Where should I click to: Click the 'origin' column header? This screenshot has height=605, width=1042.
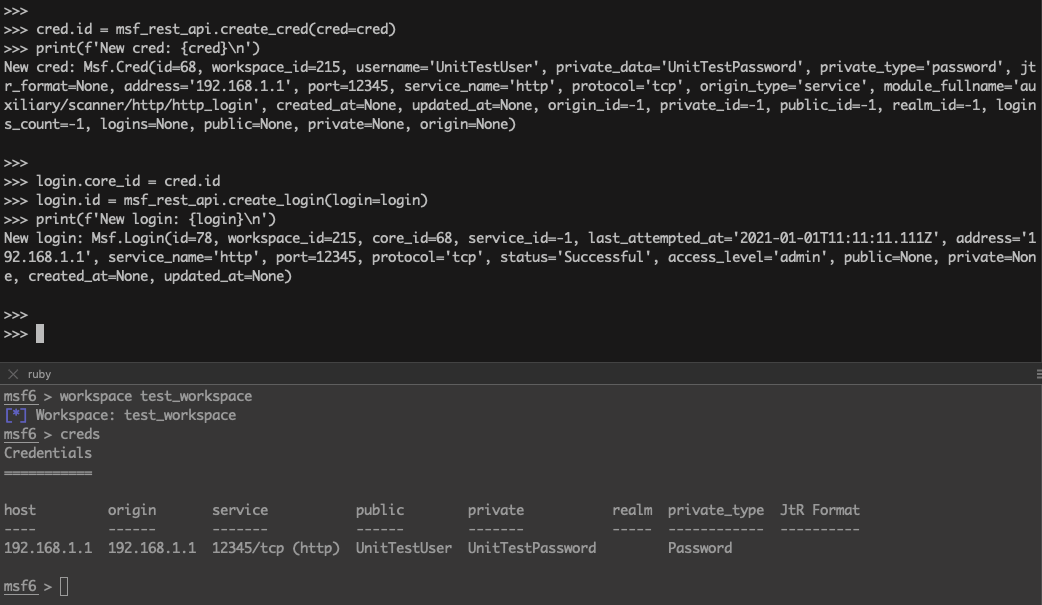(x=132, y=510)
